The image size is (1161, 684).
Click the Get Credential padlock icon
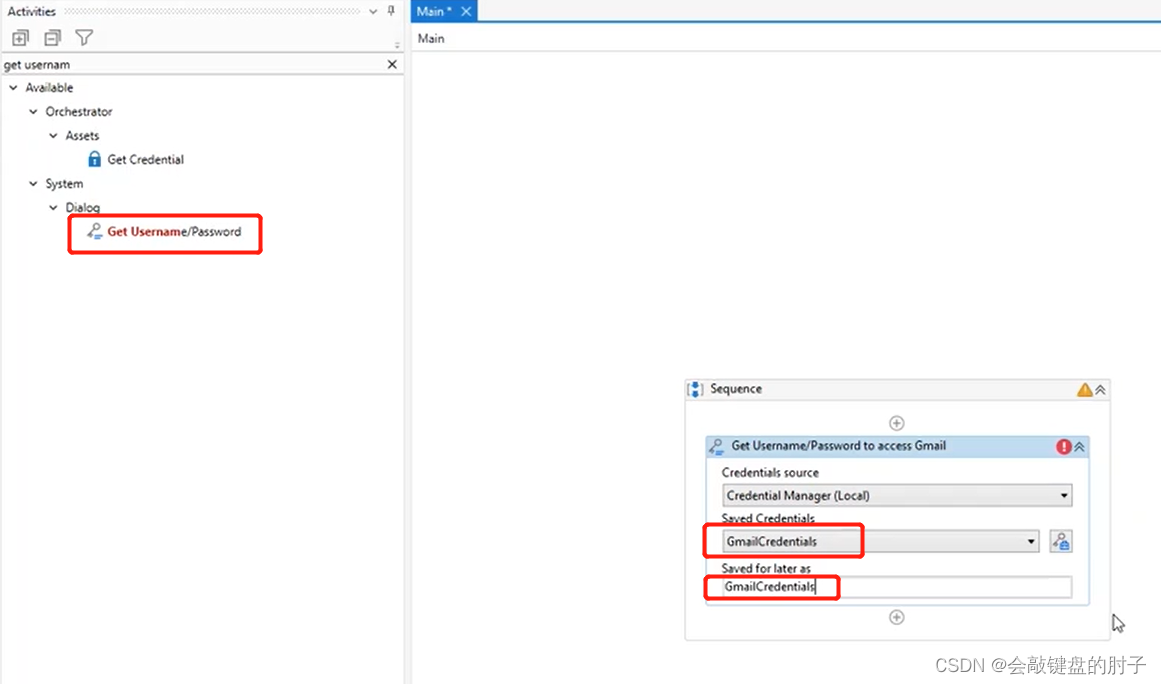tap(94, 158)
